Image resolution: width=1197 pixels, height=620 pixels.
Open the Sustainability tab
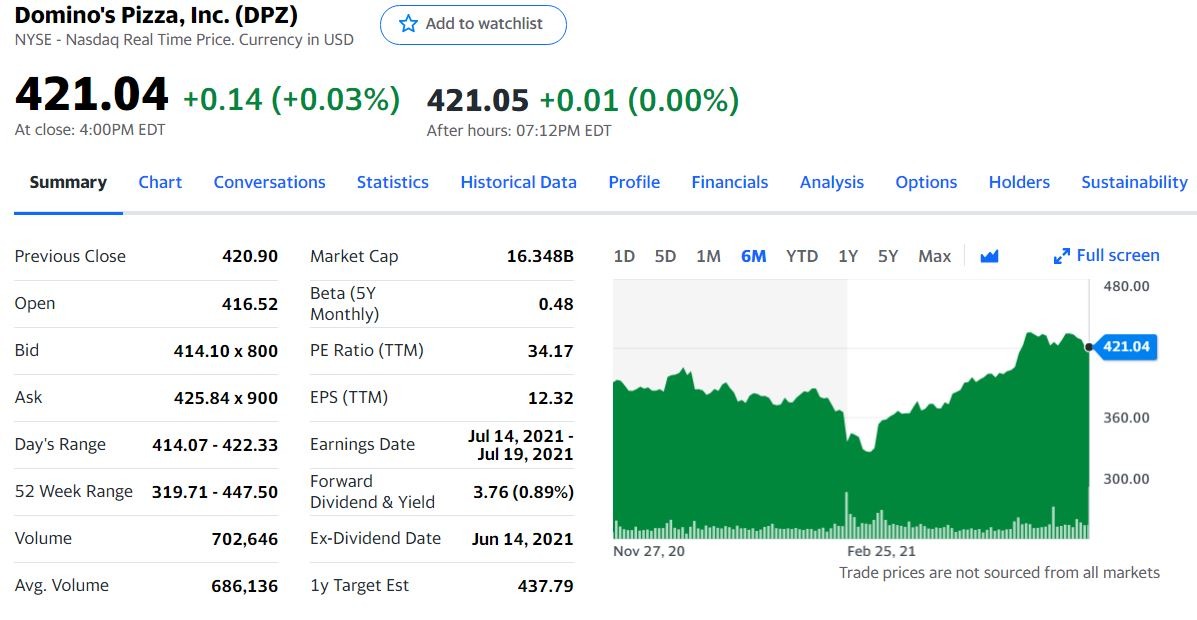tap(1134, 182)
